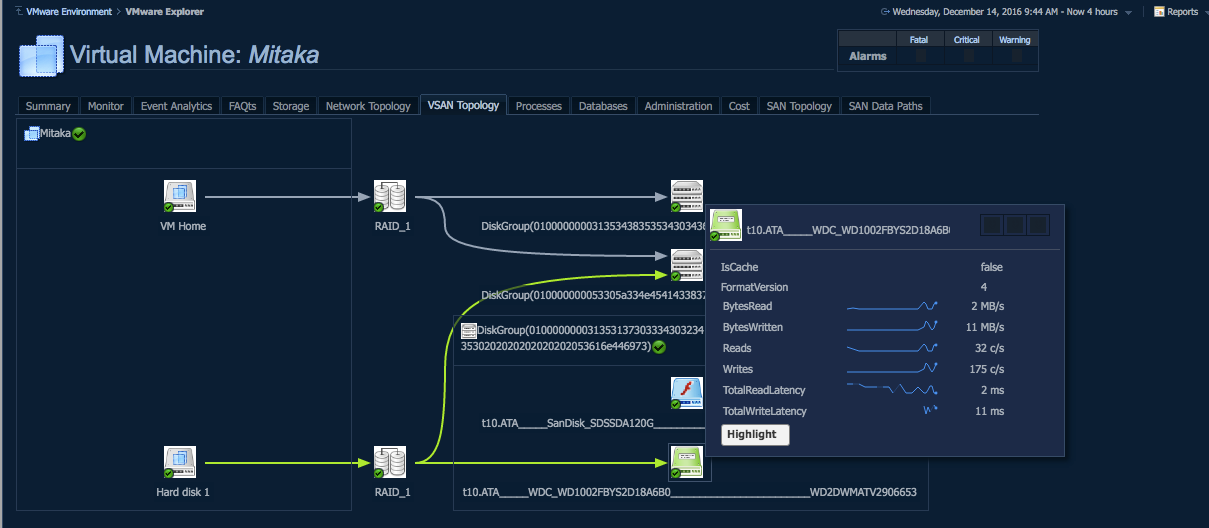
Task: Open the Event Analytics tab
Action: tap(176, 106)
